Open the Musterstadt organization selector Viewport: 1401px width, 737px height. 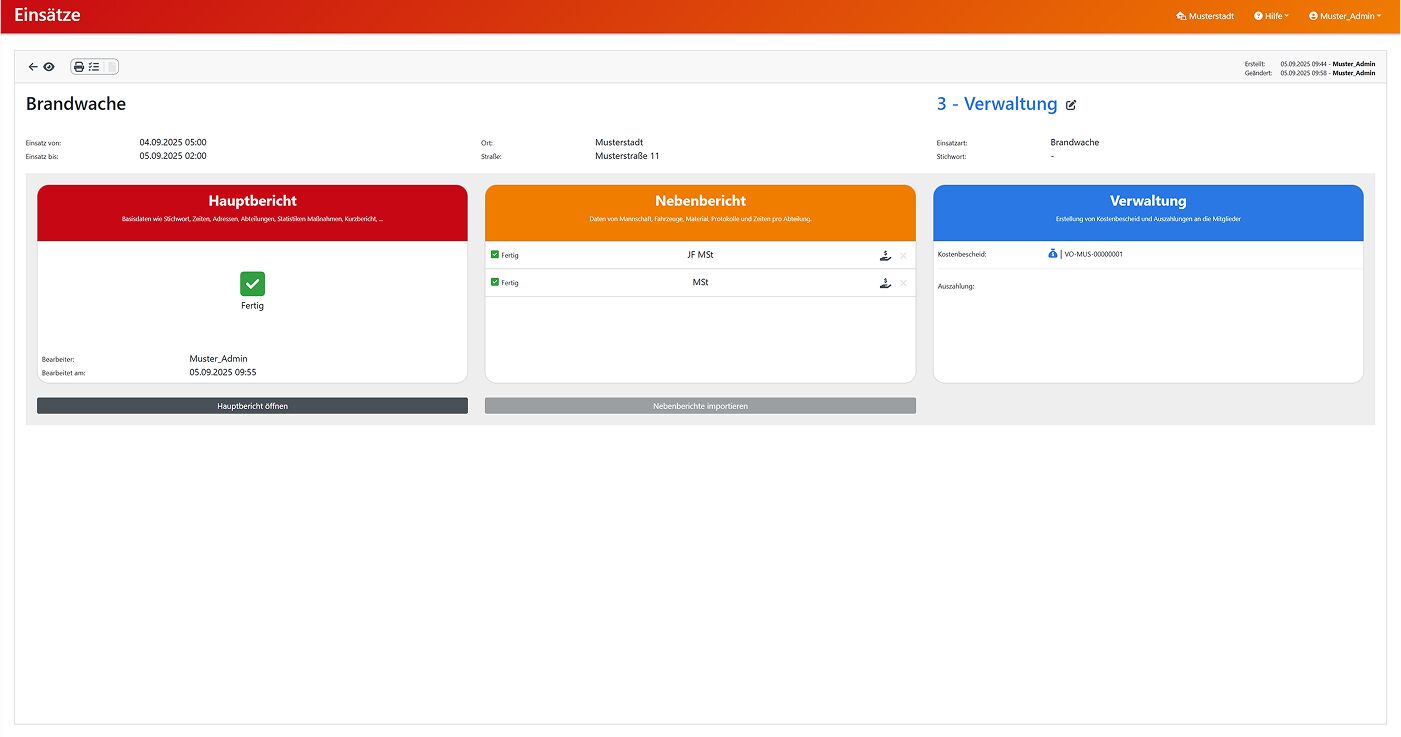pos(1205,16)
